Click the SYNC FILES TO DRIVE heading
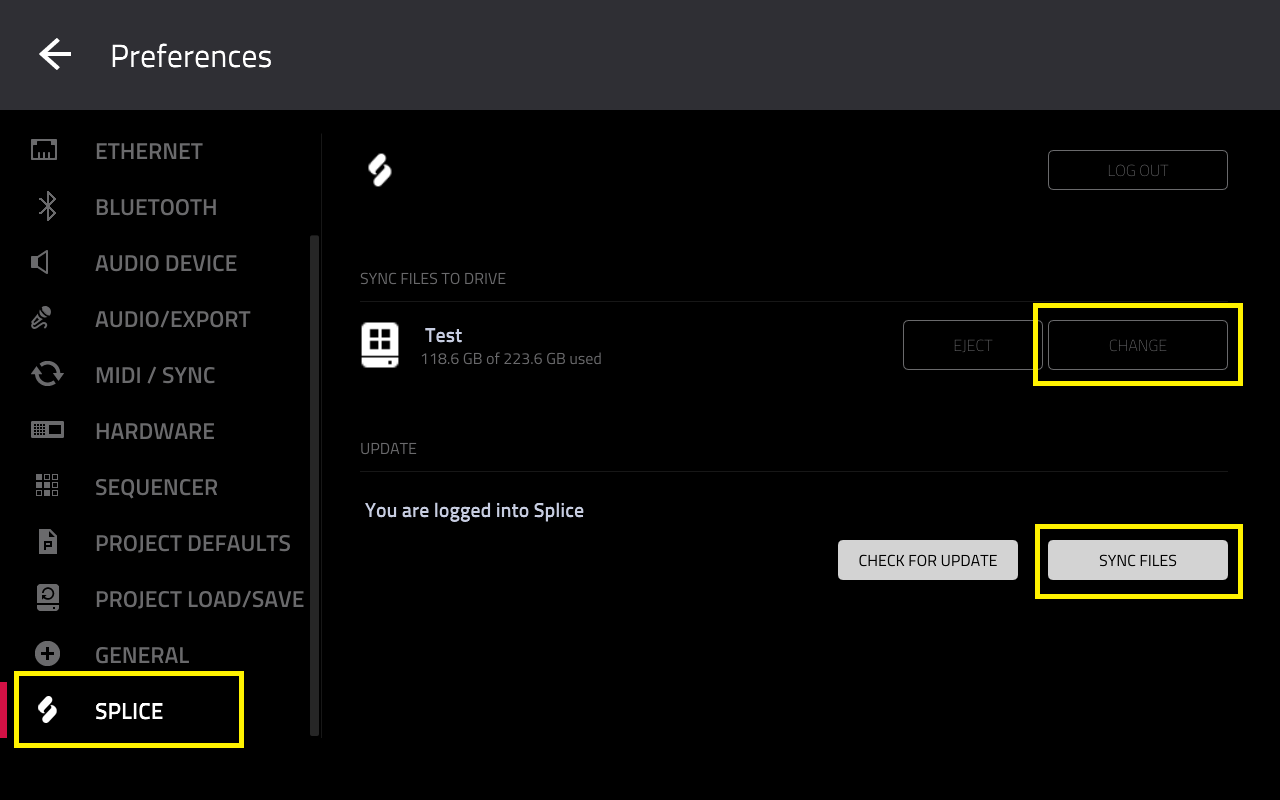This screenshot has width=1280, height=800. pos(433,278)
